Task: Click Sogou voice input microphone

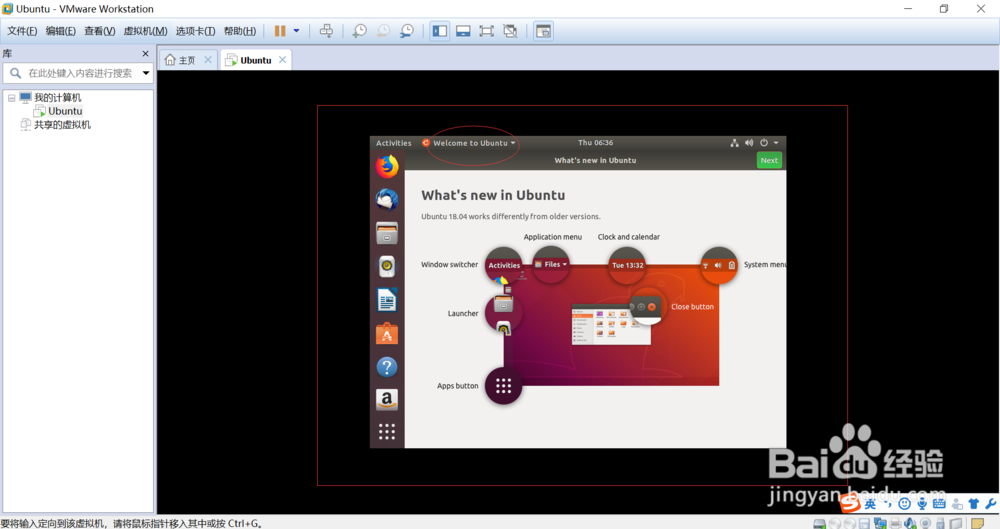Action: click(x=922, y=504)
